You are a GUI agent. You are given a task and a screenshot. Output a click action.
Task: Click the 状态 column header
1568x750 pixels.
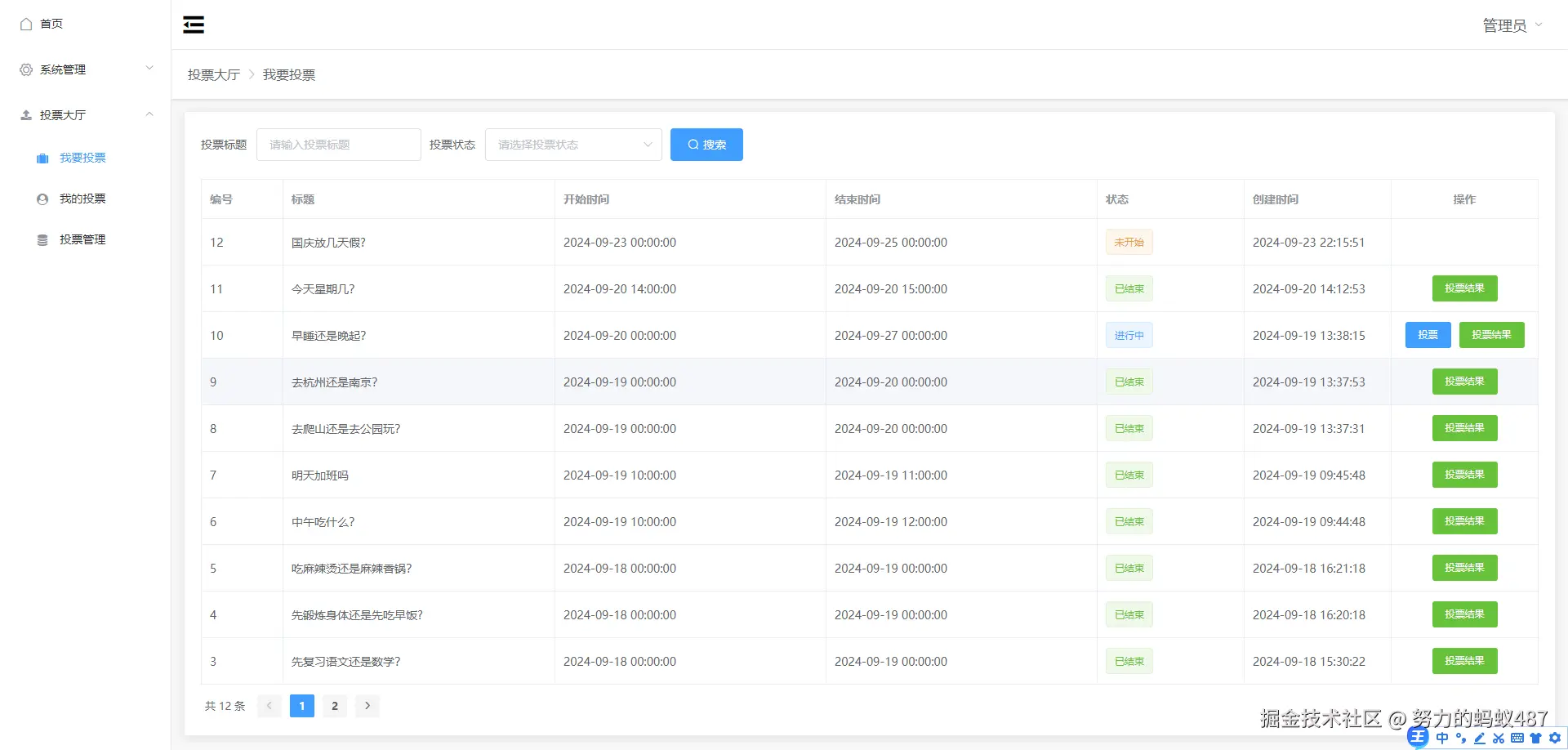pyautogui.click(x=1117, y=199)
